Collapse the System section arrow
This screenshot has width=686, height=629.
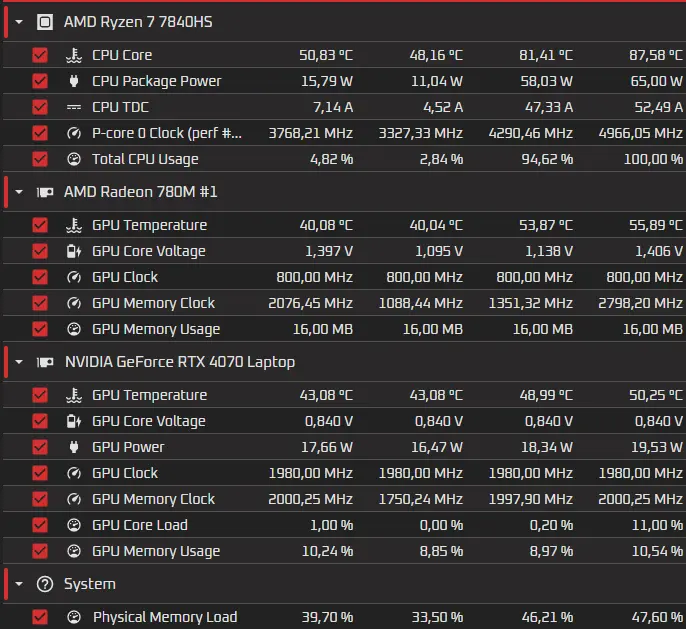(19, 584)
